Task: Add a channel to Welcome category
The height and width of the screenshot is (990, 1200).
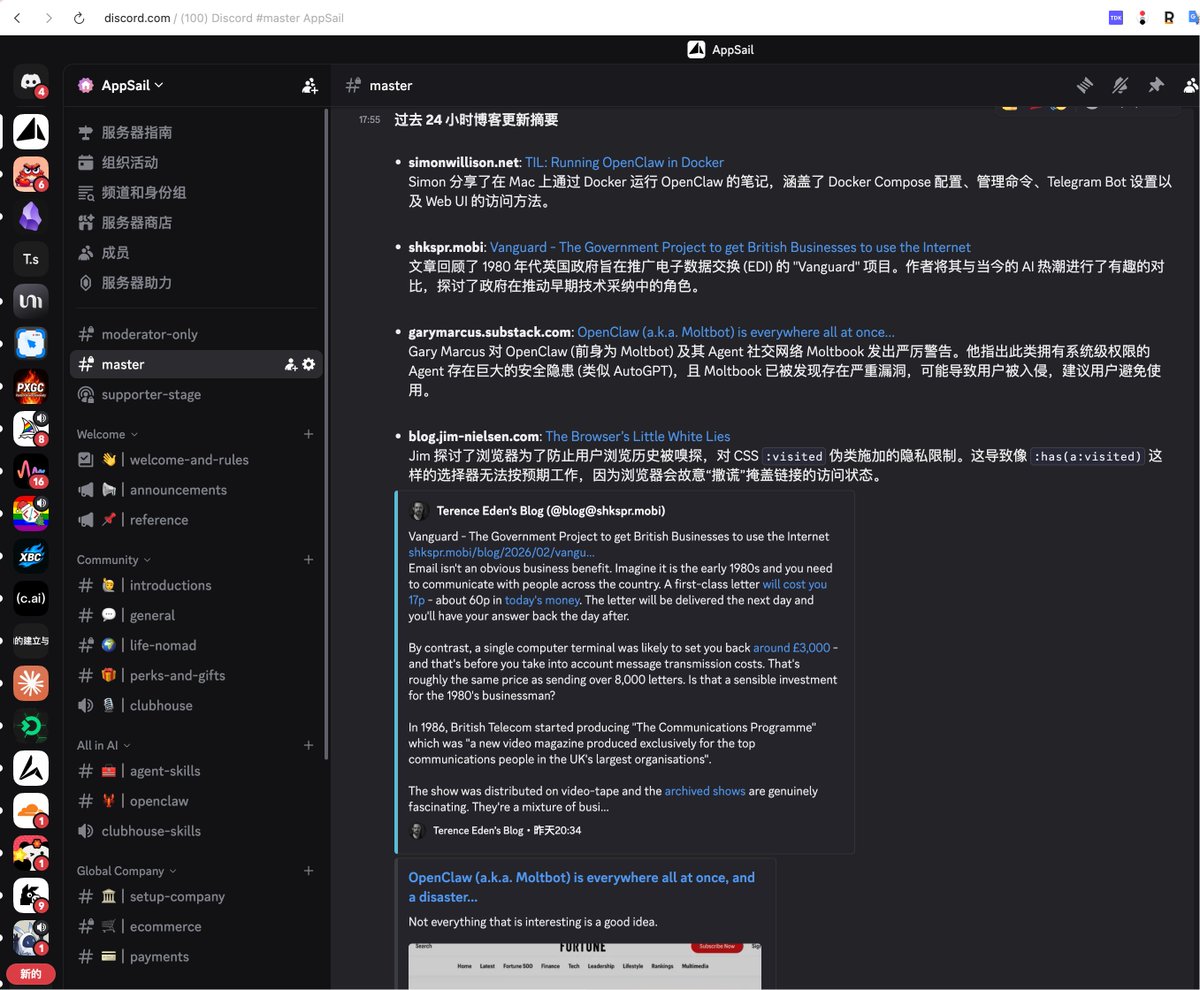Action: coord(308,434)
